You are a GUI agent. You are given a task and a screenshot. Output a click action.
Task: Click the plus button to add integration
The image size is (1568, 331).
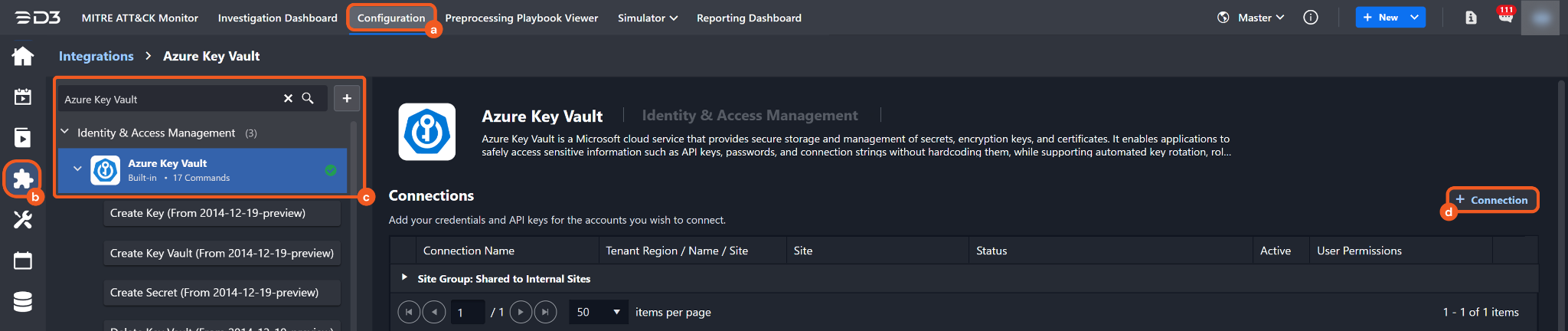[347, 98]
